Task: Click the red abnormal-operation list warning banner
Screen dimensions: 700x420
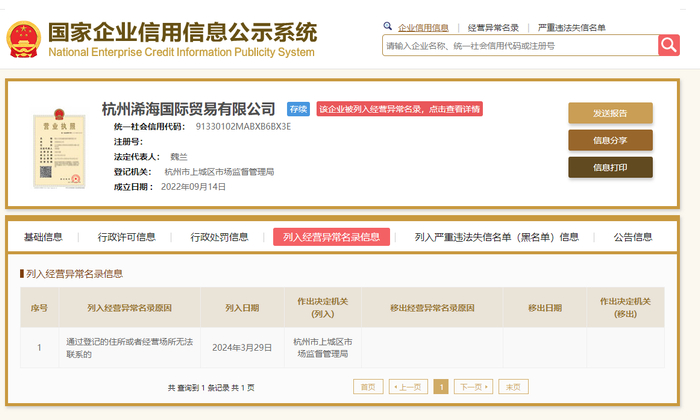Action: click(400, 109)
